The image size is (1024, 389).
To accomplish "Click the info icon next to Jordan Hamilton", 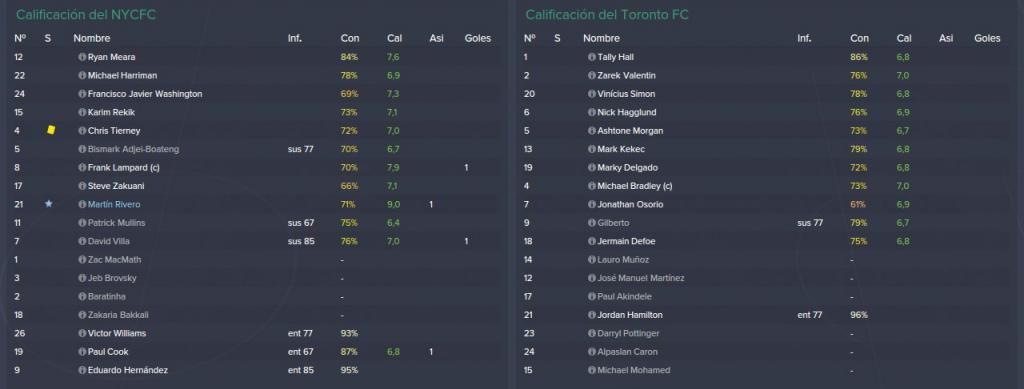I will (x=592, y=315).
